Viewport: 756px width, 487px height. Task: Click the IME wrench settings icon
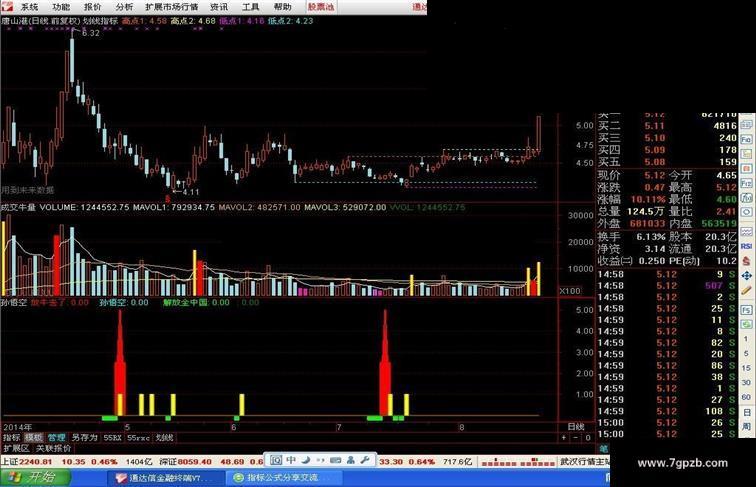[365, 460]
